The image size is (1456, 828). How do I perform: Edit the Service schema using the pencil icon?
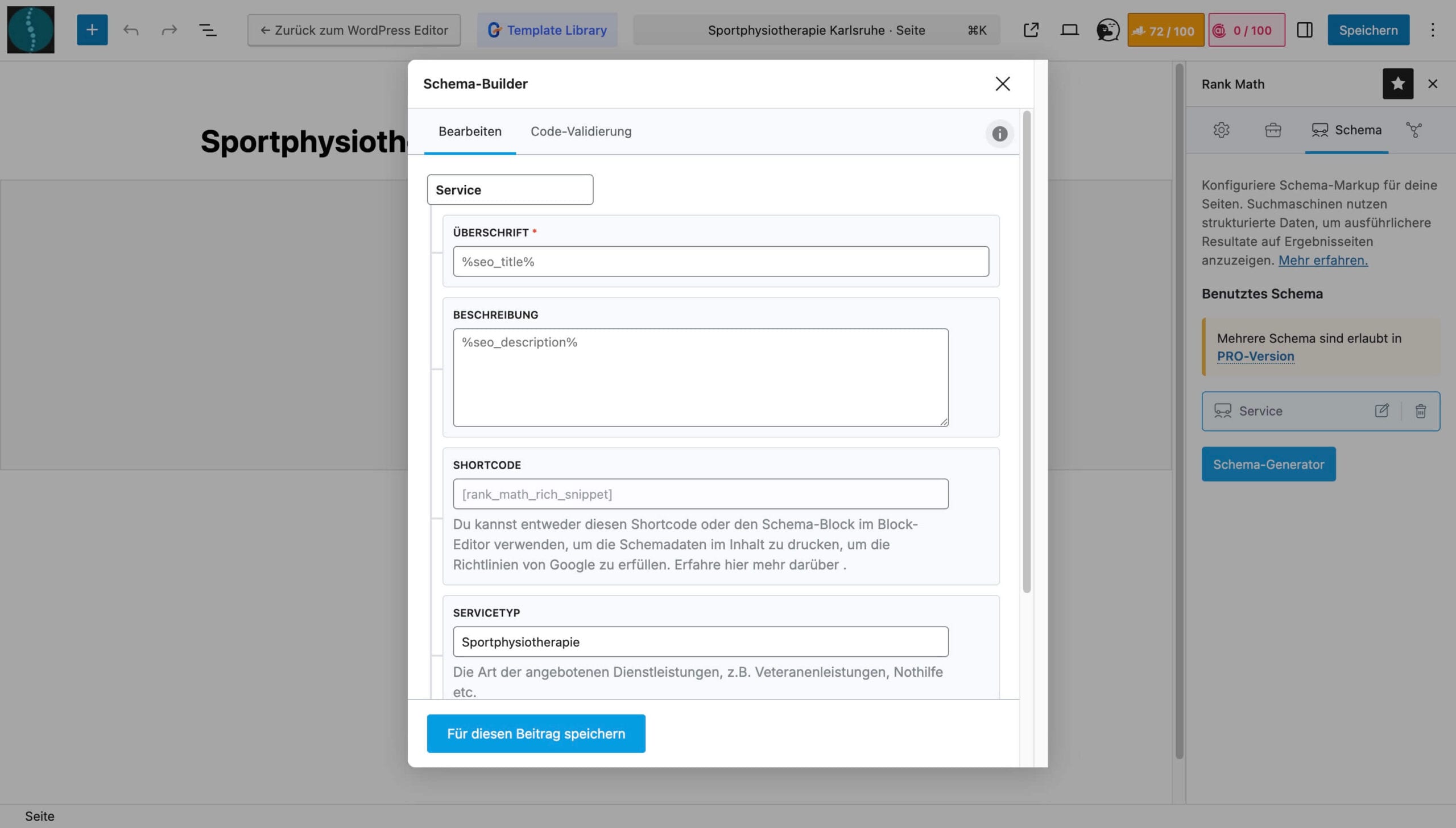(1382, 411)
